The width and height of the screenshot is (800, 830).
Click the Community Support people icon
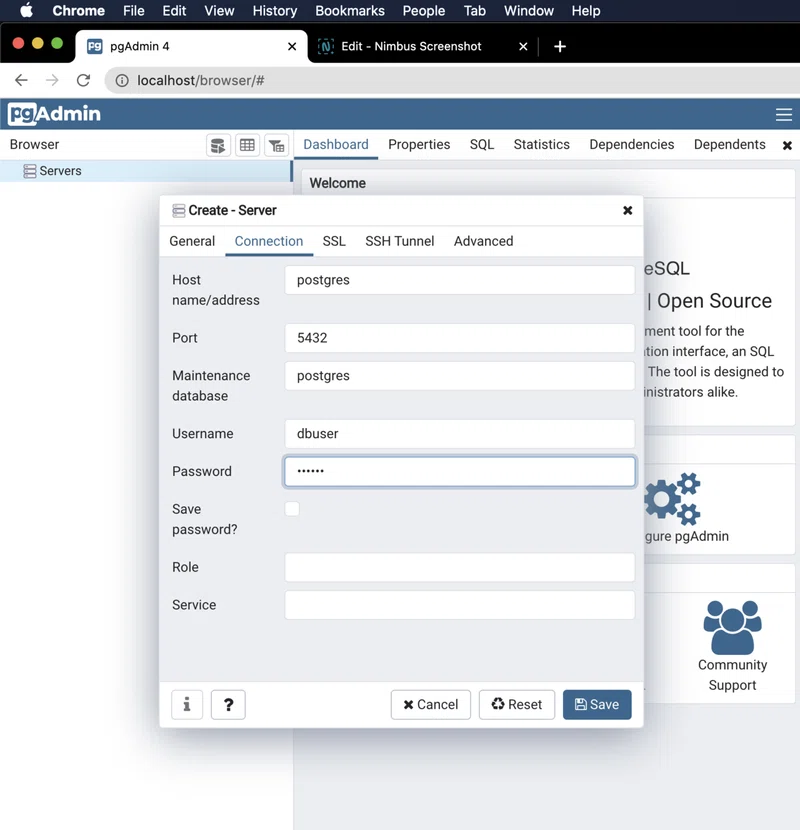click(732, 627)
